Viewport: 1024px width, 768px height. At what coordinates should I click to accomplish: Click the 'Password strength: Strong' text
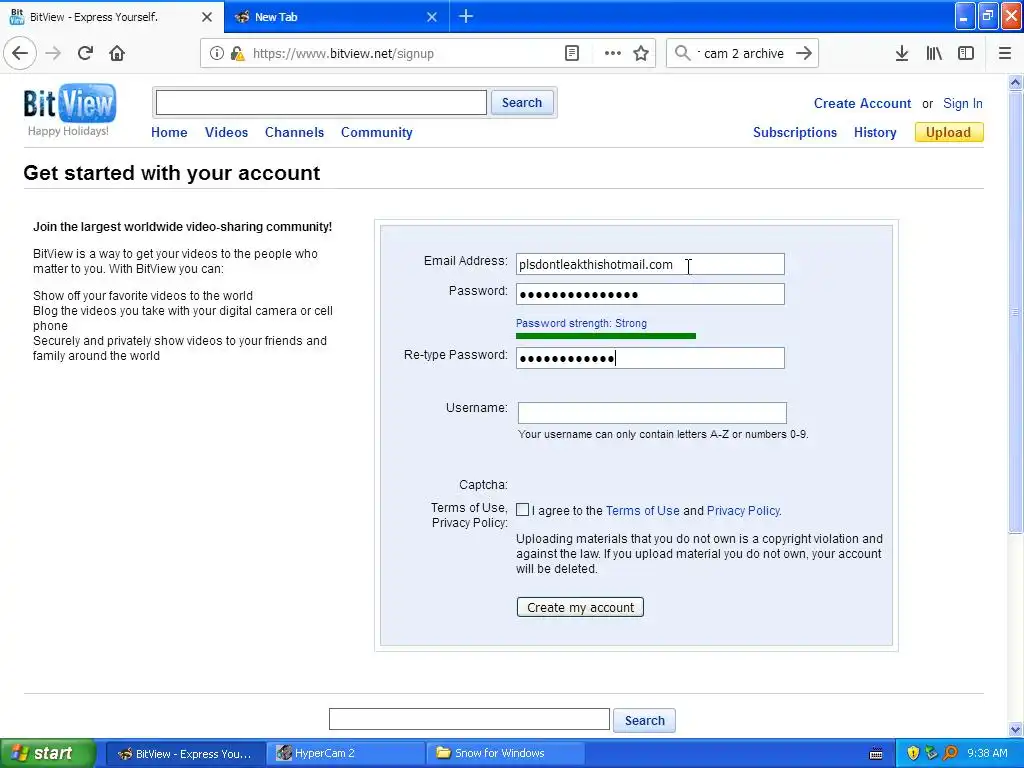tap(581, 323)
